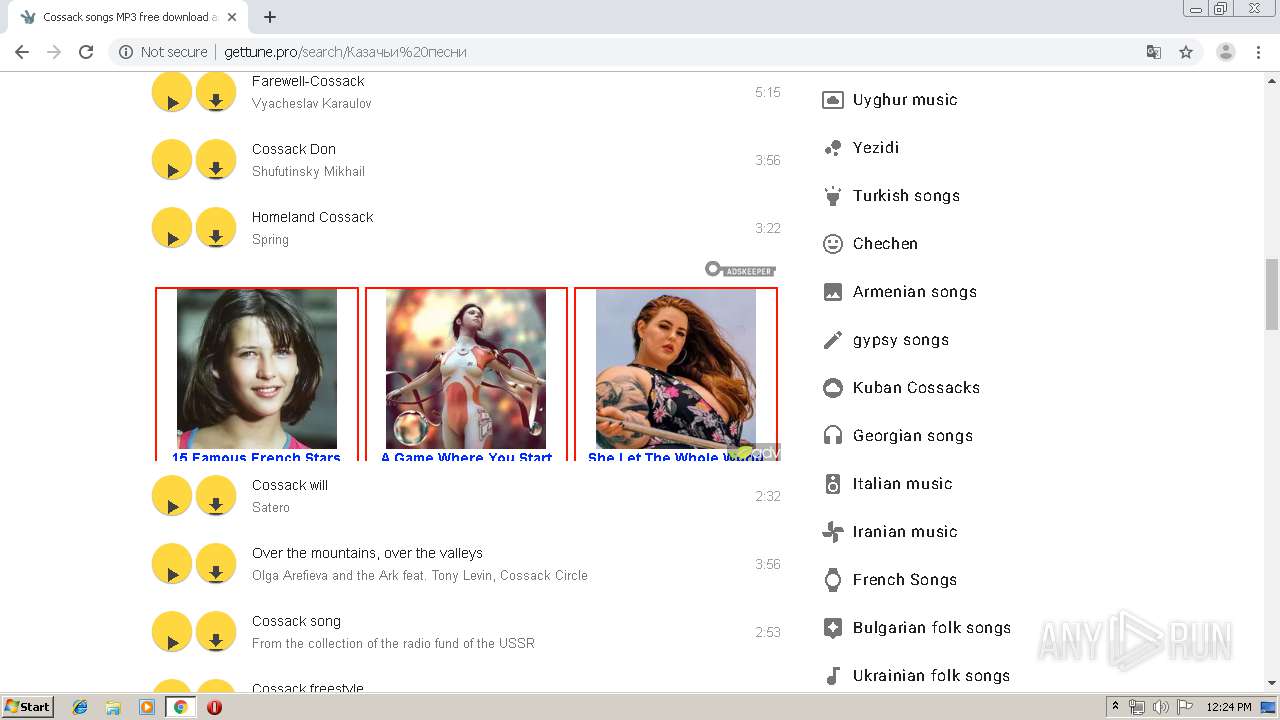Click the Yezidi bubbles icon
The width and height of the screenshot is (1280, 720).
click(833, 148)
